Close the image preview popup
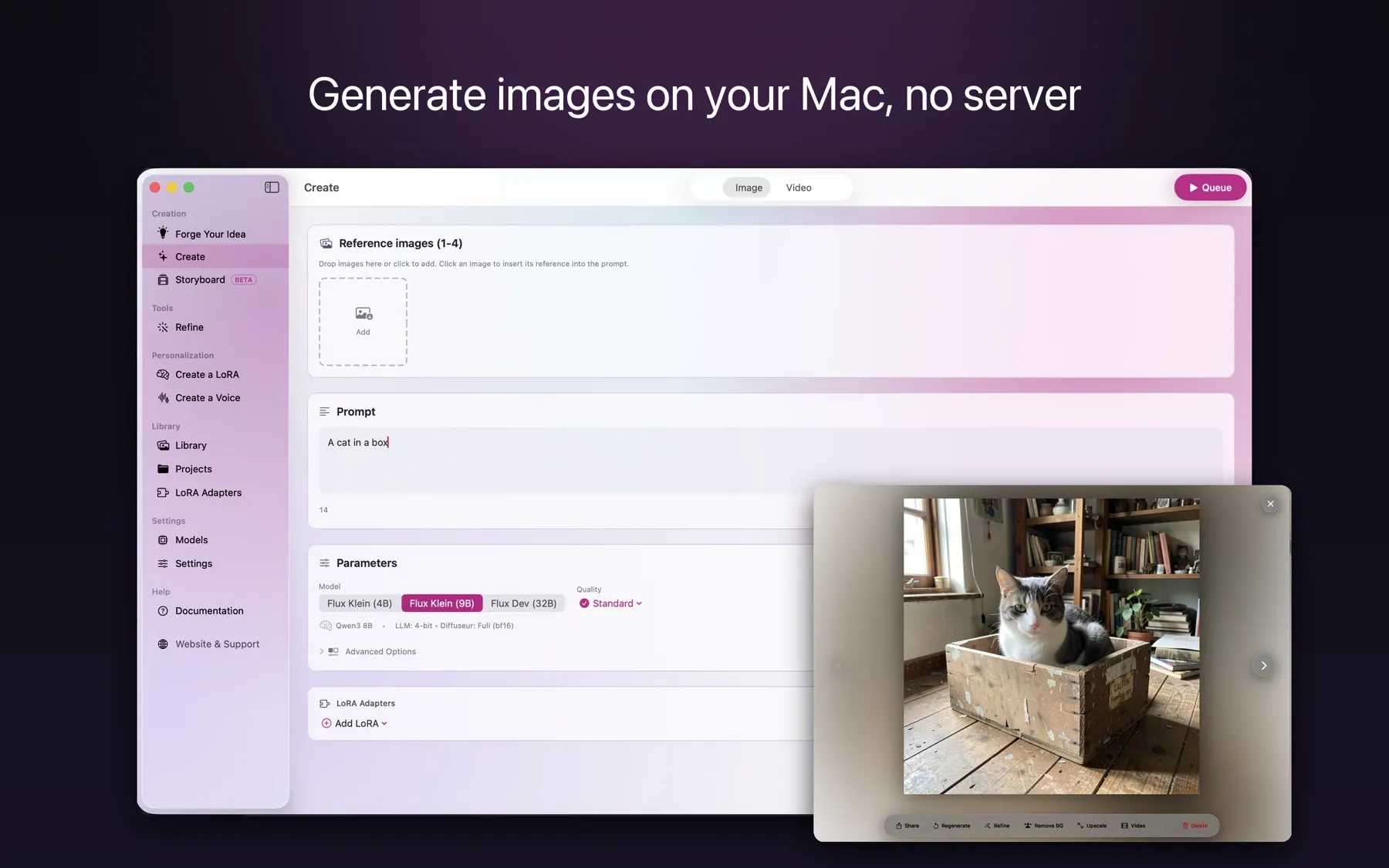Viewport: 1389px width, 868px height. (1270, 504)
